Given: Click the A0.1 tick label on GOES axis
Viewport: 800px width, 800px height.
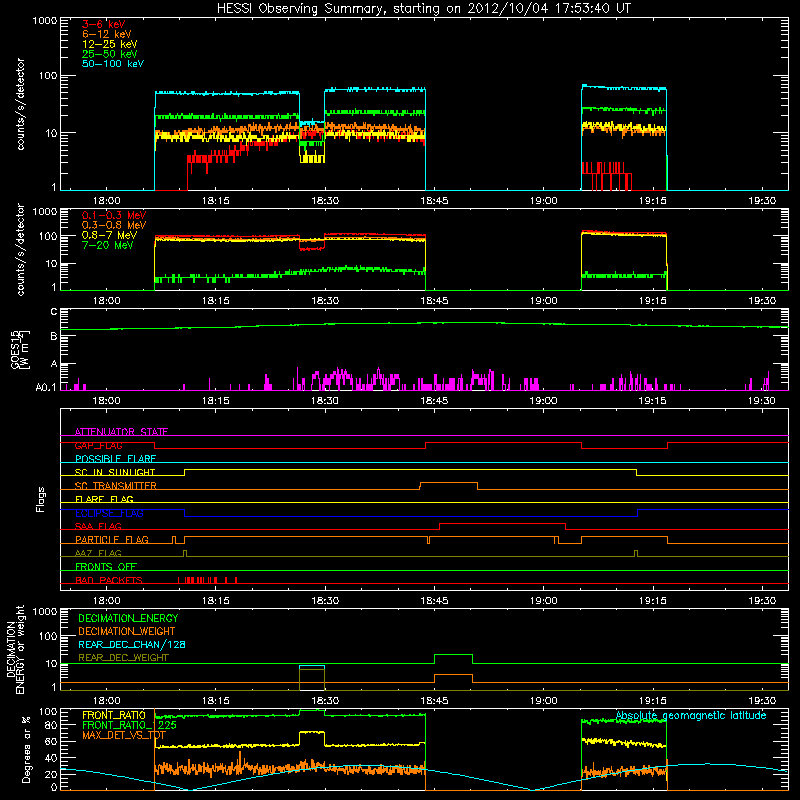Looking at the screenshot, I should point(46,388).
